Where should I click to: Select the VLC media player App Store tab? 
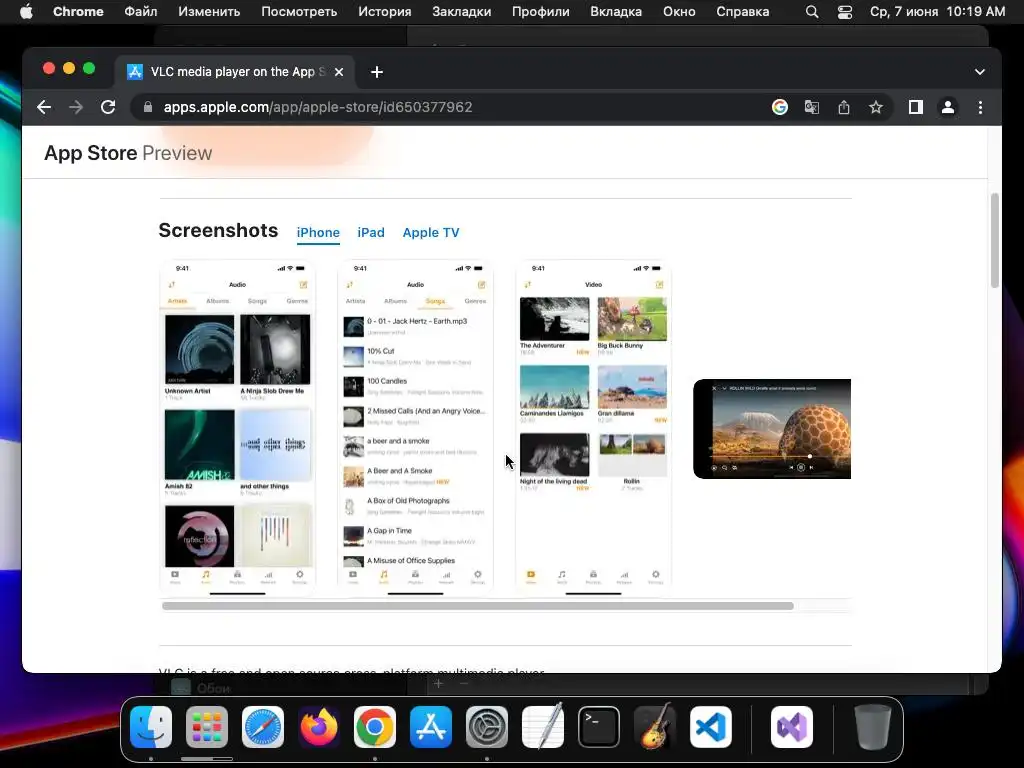pyautogui.click(x=235, y=72)
